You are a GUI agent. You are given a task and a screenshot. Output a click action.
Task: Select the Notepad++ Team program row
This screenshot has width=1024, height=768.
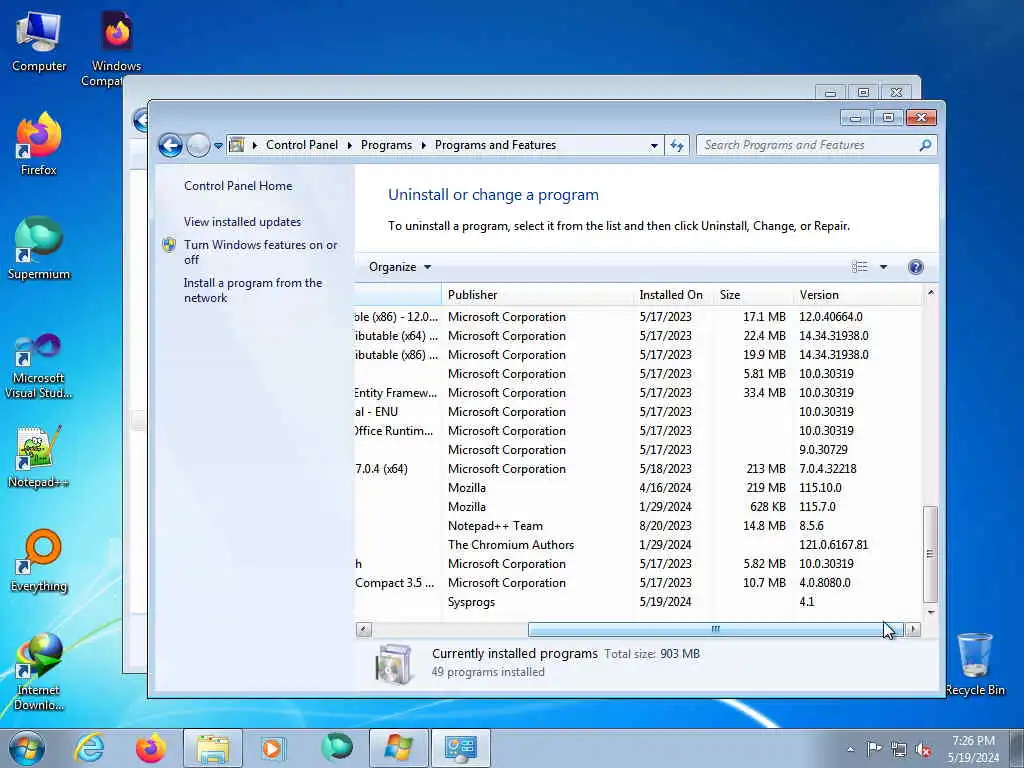coord(639,526)
